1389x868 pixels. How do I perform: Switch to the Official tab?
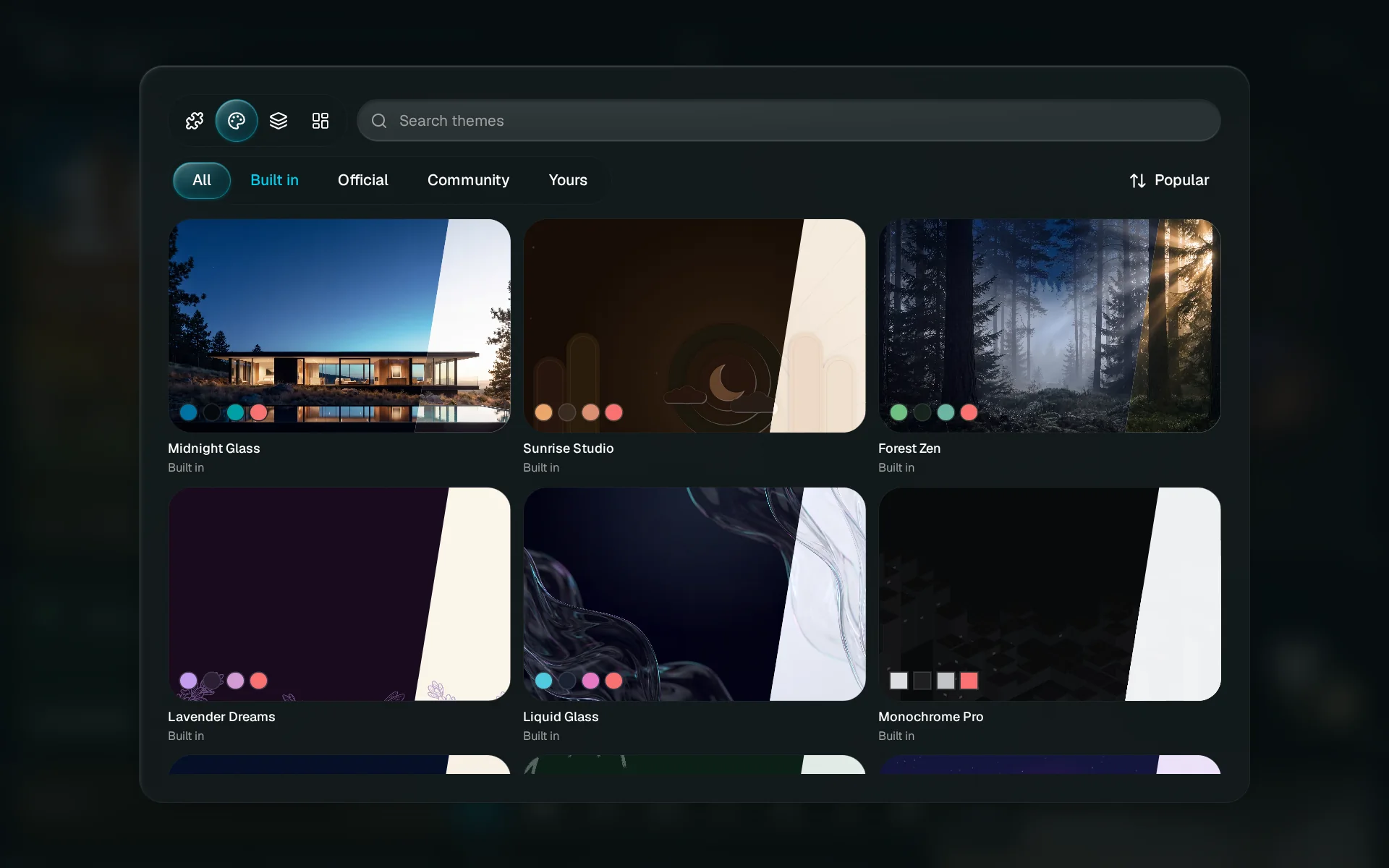click(x=362, y=180)
